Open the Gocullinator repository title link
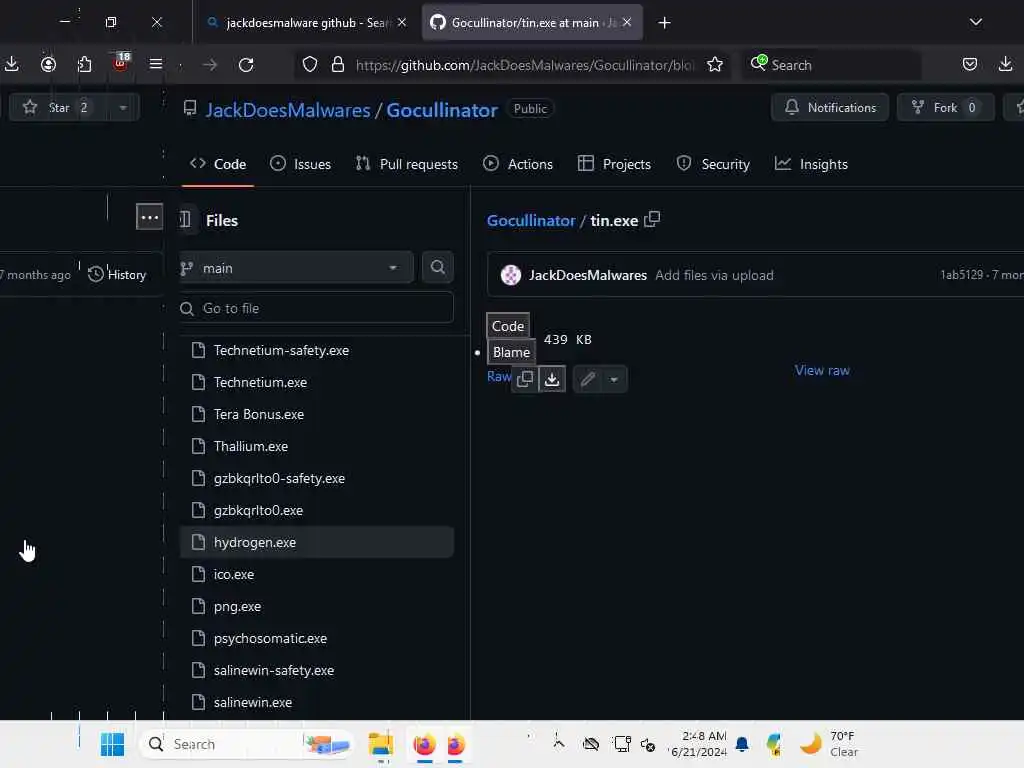This screenshot has height=768, width=1024. tap(442, 110)
